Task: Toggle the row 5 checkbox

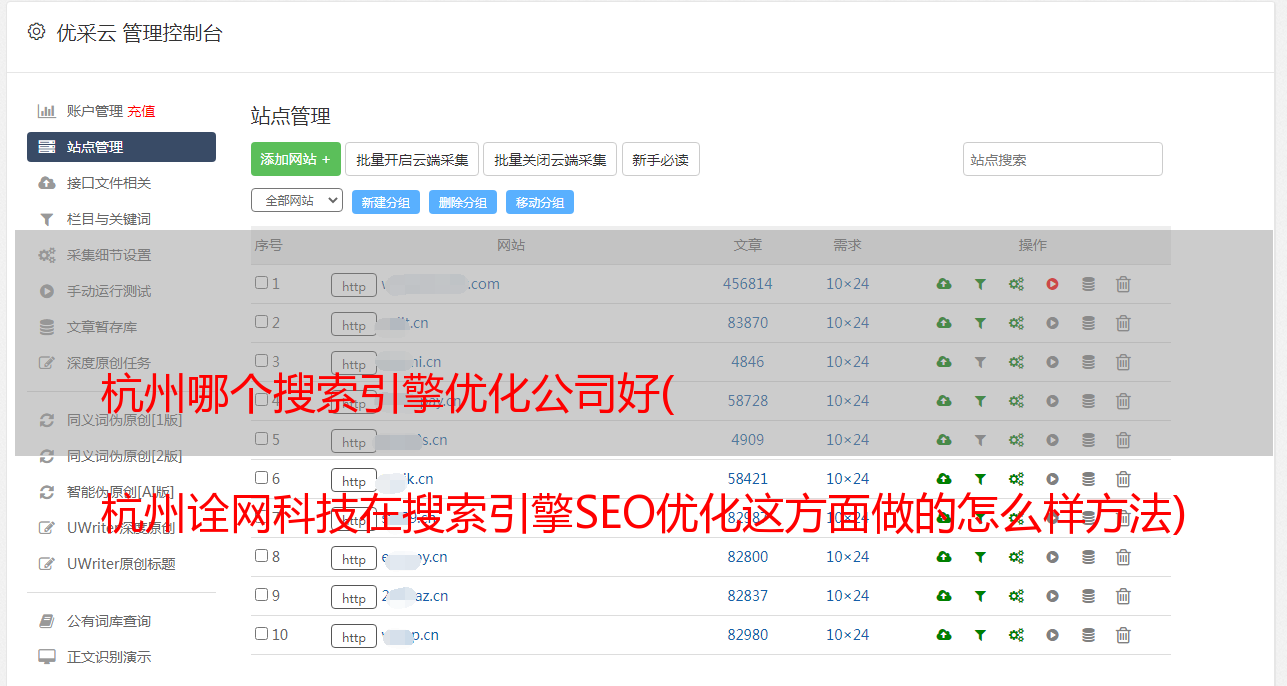Action: [x=261, y=439]
